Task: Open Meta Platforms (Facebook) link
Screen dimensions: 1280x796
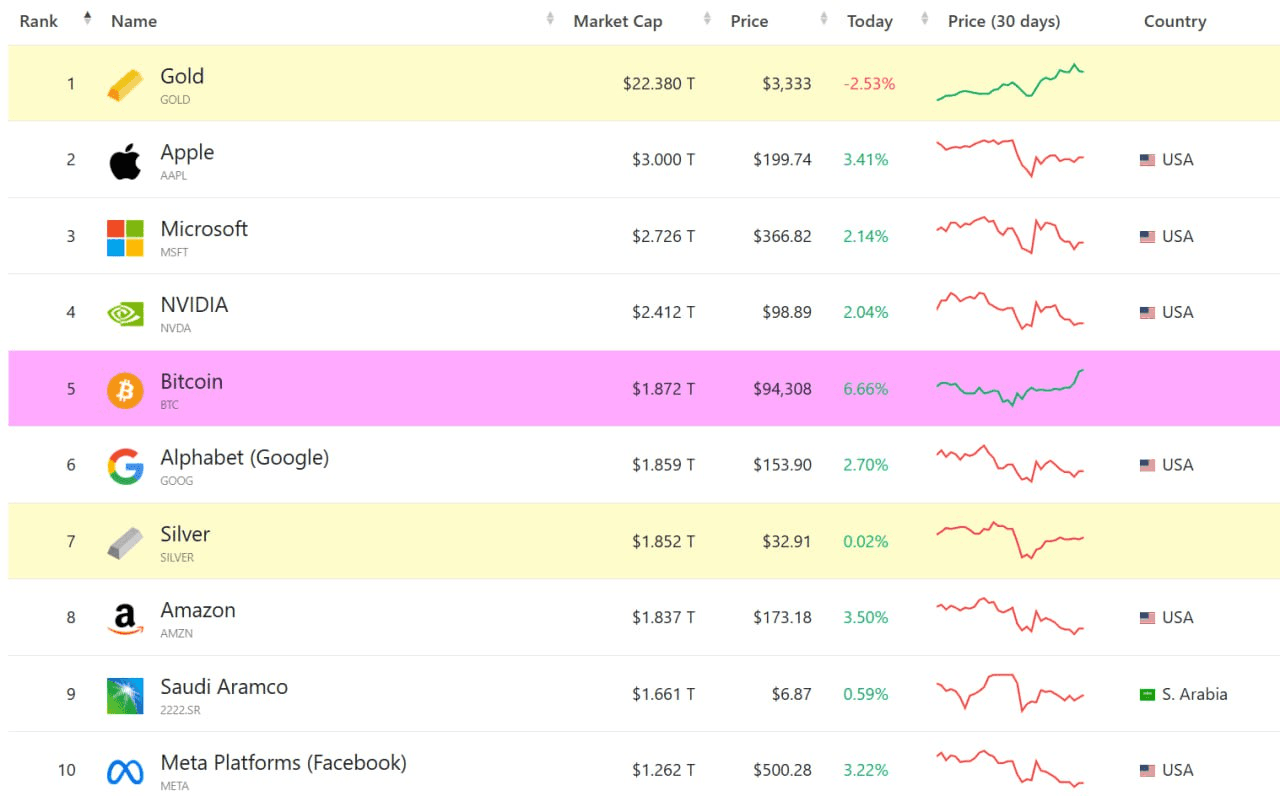Action: [x=283, y=763]
